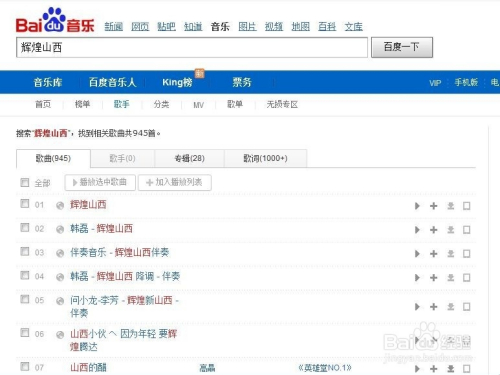Screen dimensions: 500x375
Task: Add song 05 辉煌新山西 to playlist
Action: click(x=434, y=307)
